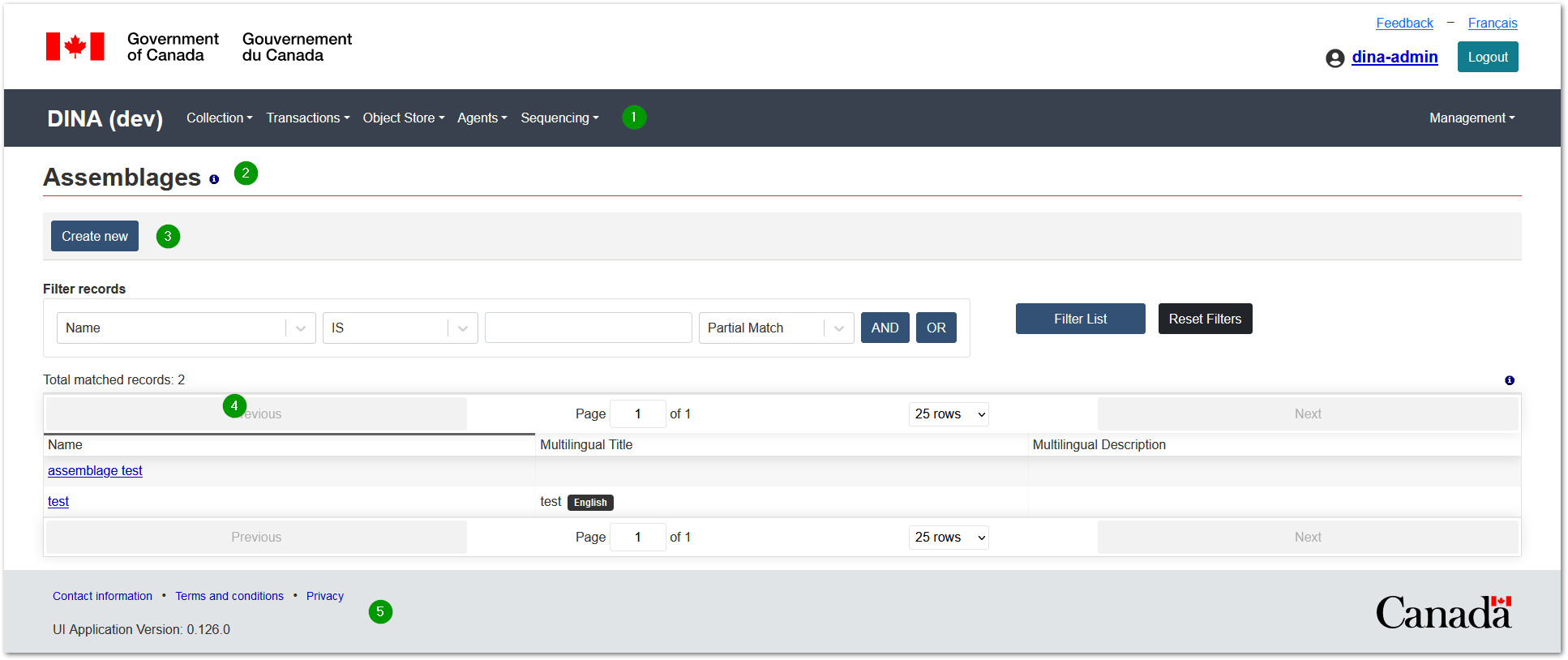The image size is (1568, 660).
Task: Open bottom 25 rows page-size dropdown
Action: 949,537
